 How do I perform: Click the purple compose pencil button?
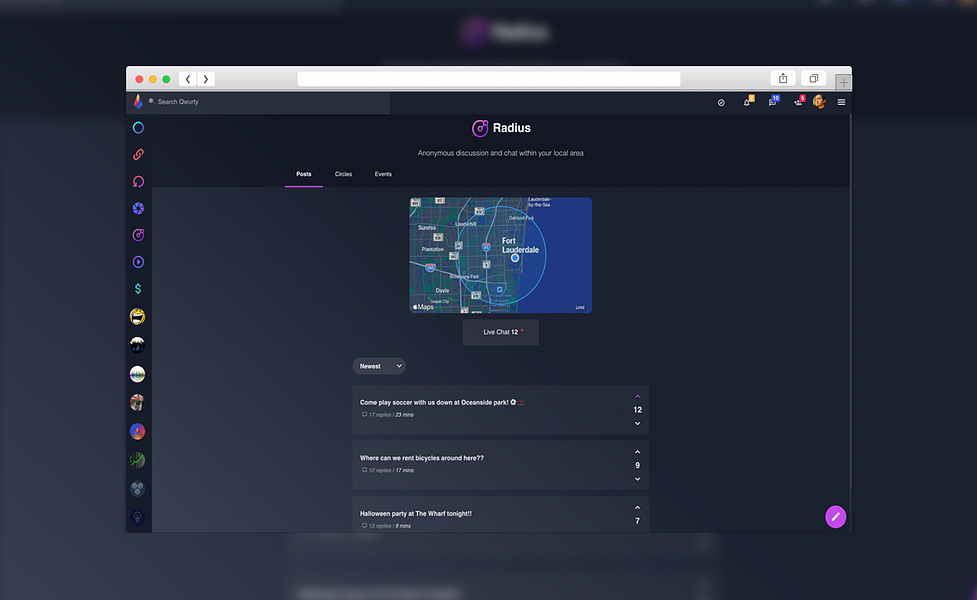(836, 517)
